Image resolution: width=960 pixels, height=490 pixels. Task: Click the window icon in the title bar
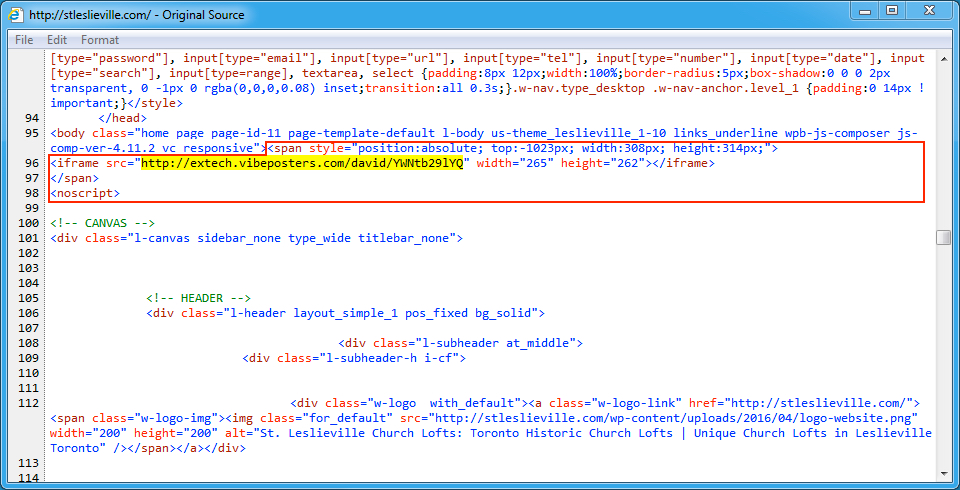tap(14, 15)
